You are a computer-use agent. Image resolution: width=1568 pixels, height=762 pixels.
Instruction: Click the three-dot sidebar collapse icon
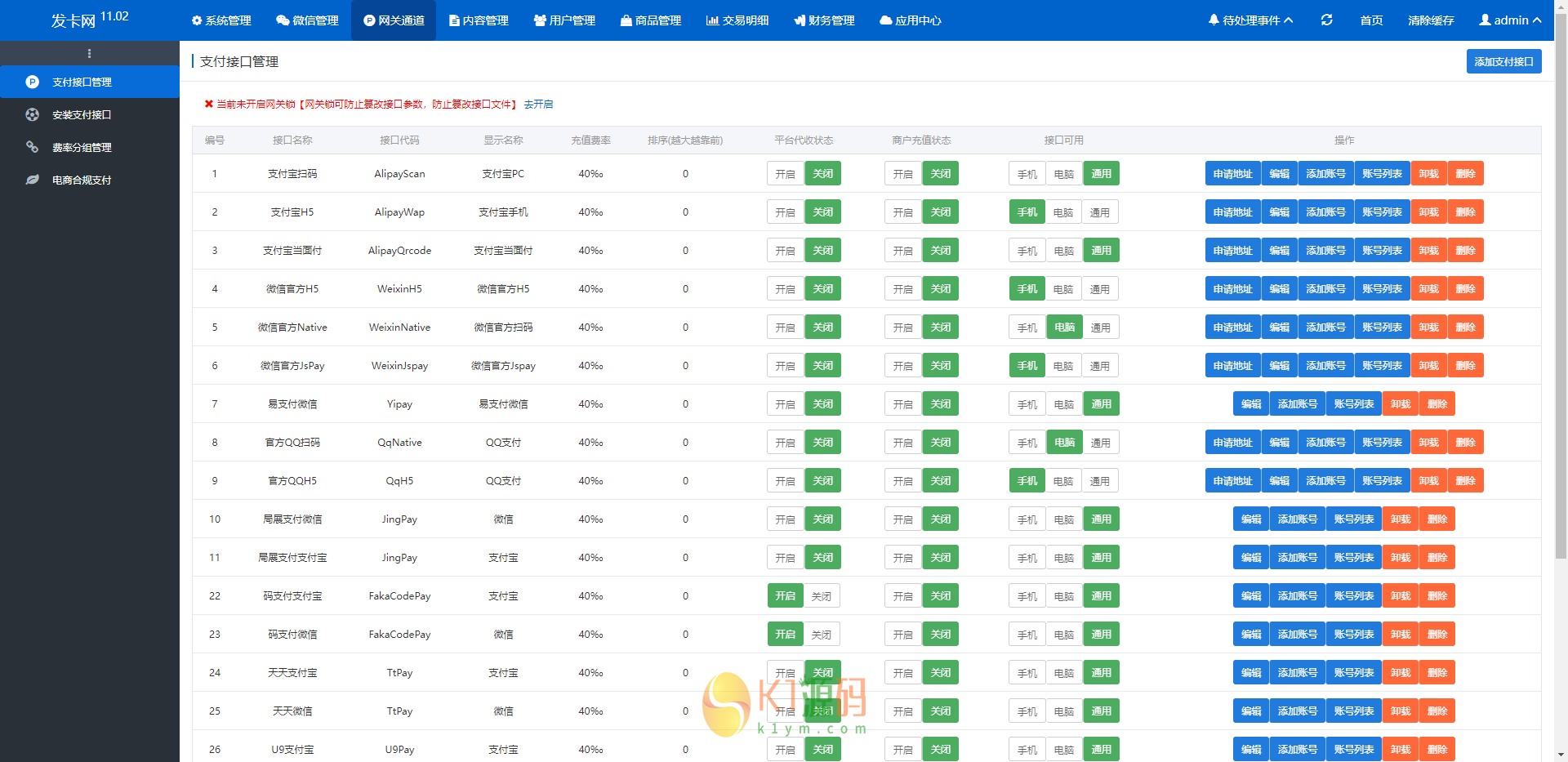point(89,54)
